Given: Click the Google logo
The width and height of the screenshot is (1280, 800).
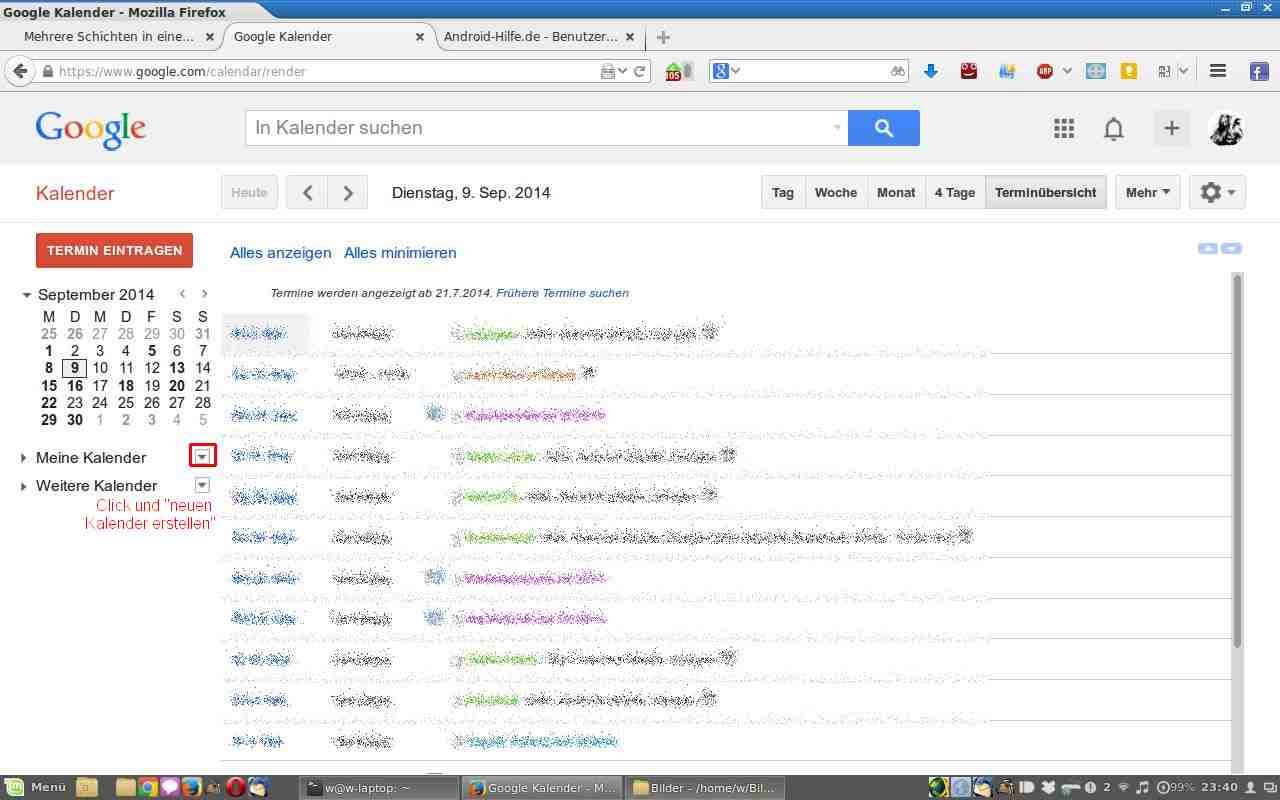Looking at the screenshot, I should pyautogui.click(x=91, y=129).
